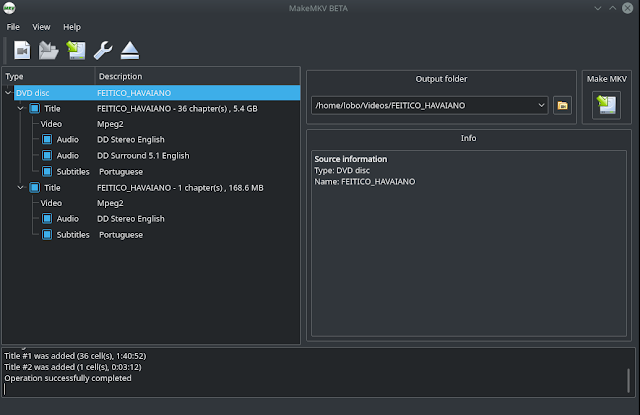
Task: Open disc folder toolbar icon
Action: 49,50
